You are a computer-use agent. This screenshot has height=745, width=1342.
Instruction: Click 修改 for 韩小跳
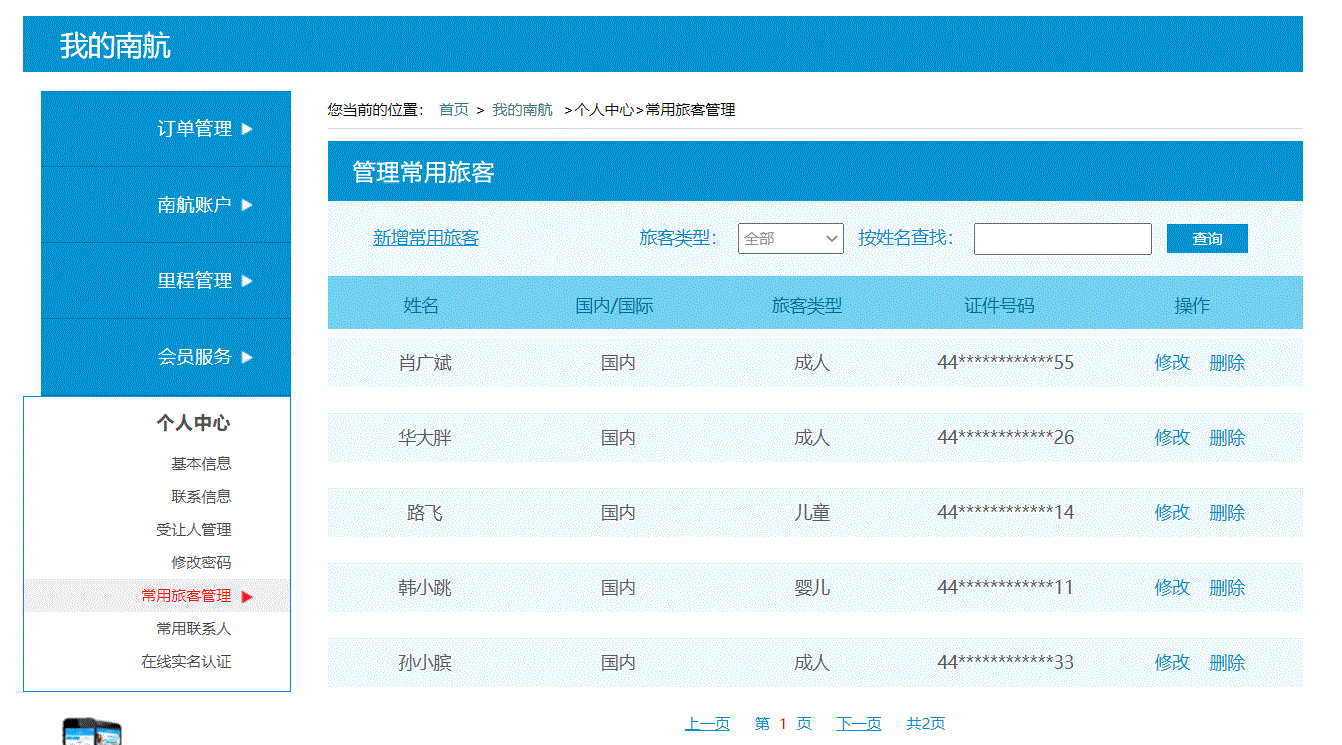tap(1172, 588)
